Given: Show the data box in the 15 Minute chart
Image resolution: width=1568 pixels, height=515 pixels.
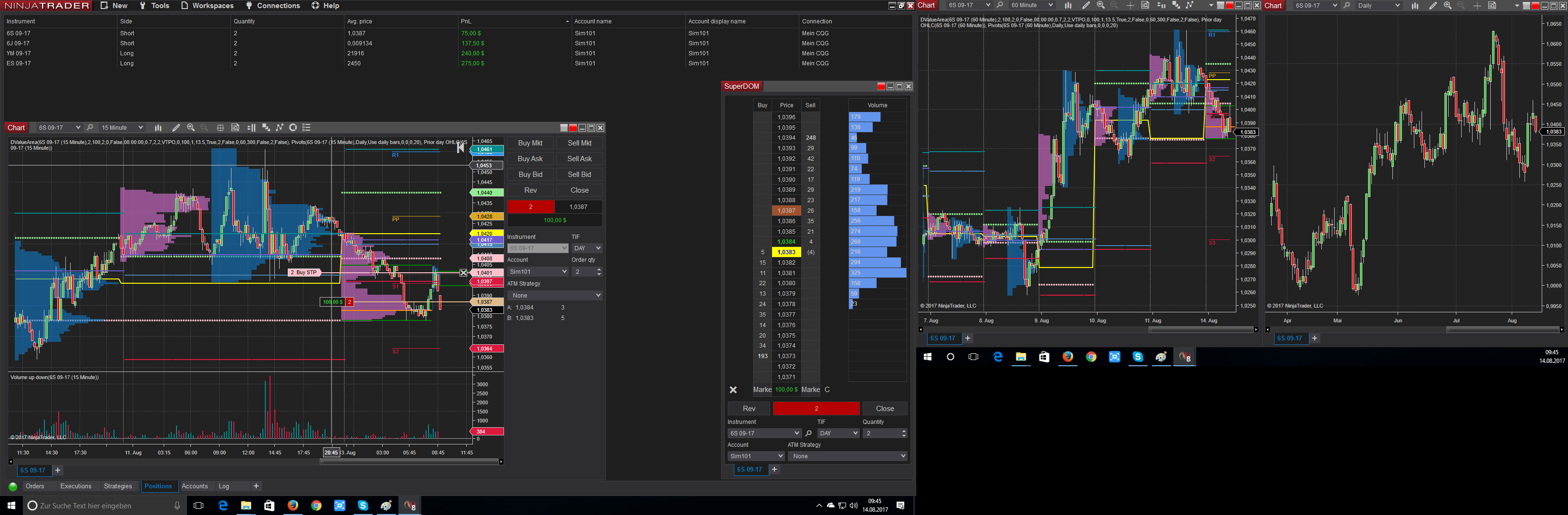Looking at the screenshot, I should click(x=235, y=128).
